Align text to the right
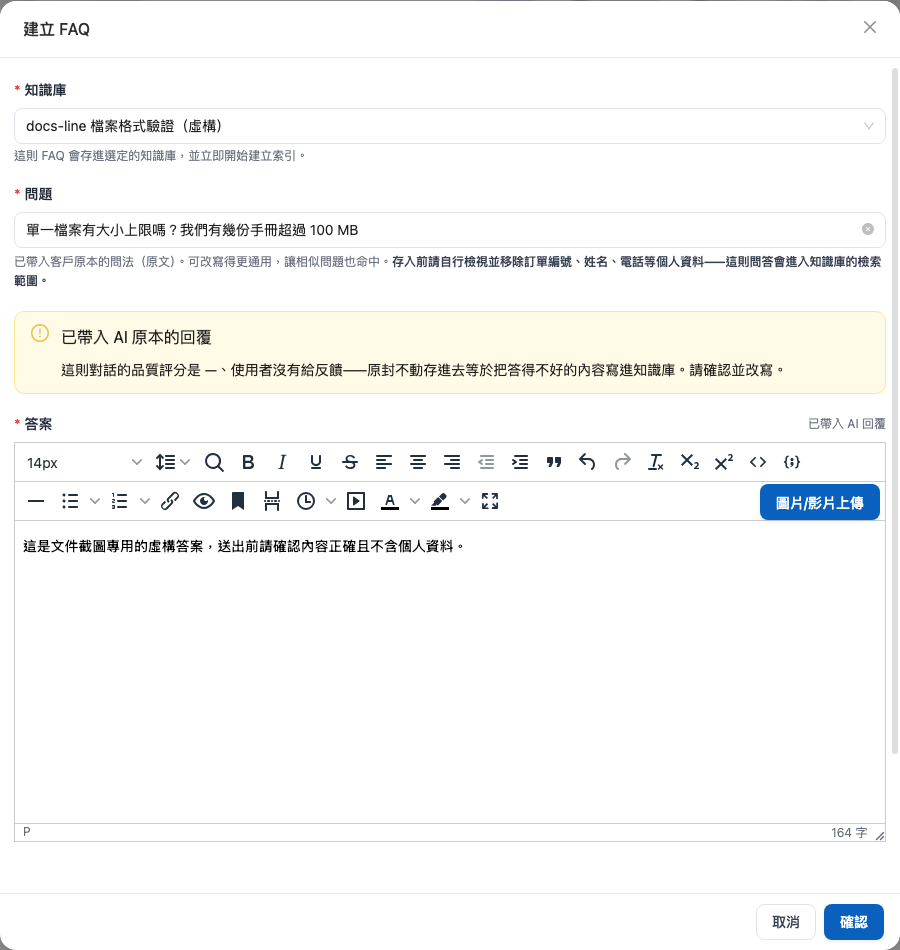This screenshot has width=900, height=950. pyautogui.click(x=452, y=462)
